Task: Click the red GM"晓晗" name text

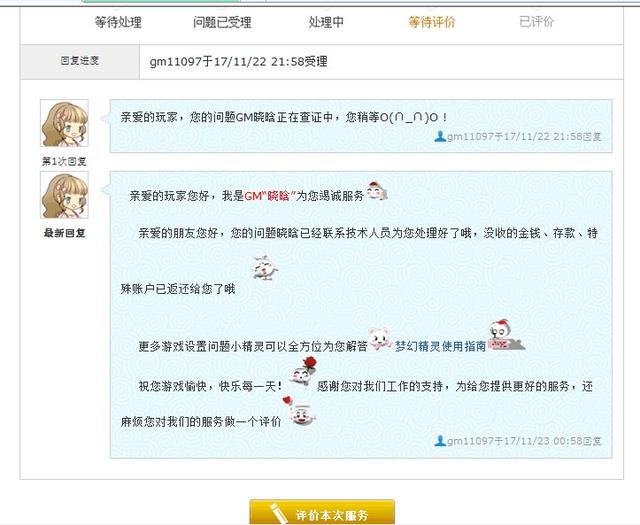Action: pyautogui.click(x=269, y=196)
